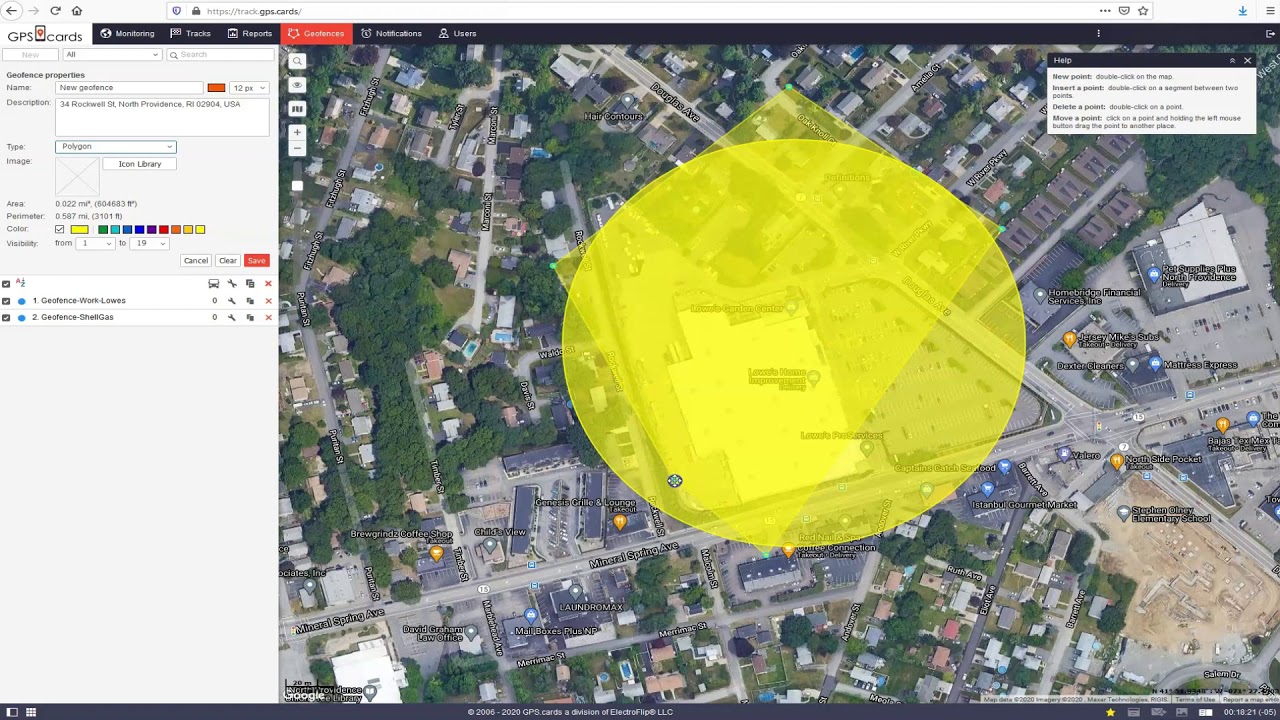This screenshot has height=720, width=1280.
Task: Click the GPS cards logo
Action: tap(45, 34)
